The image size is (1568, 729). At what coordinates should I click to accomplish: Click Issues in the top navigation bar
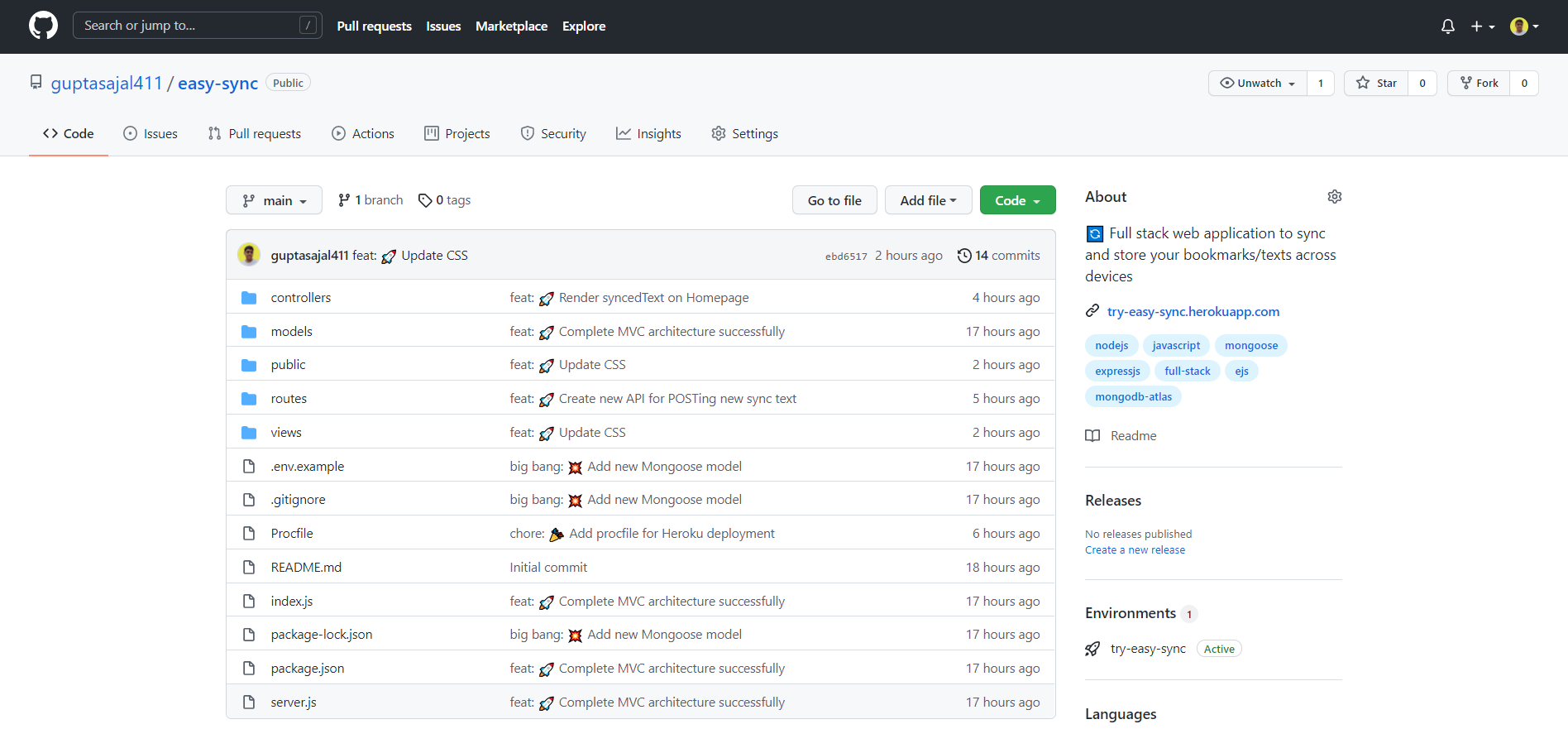tap(443, 26)
